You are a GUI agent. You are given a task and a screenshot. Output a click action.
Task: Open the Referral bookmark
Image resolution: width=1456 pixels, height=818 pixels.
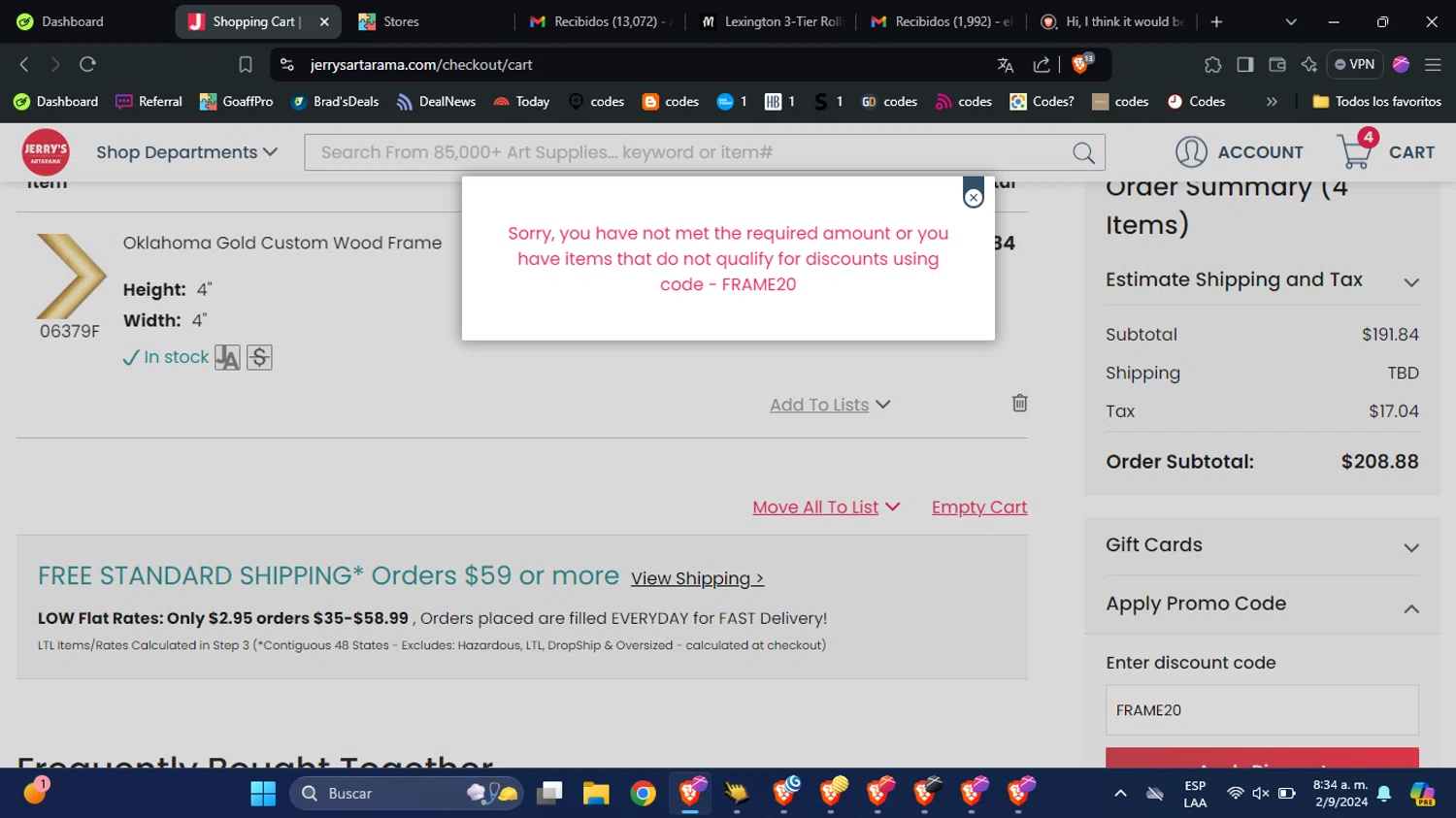tap(149, 101)
